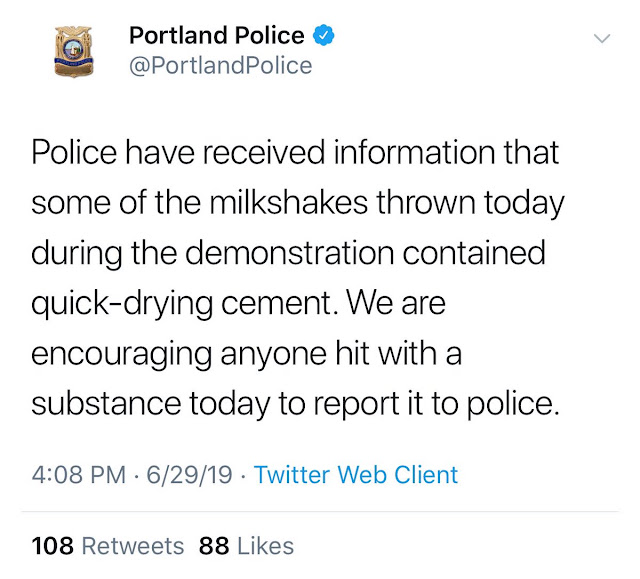640x579 pixels.
Task: View the 88 Likes list
Action: point(246,546)
